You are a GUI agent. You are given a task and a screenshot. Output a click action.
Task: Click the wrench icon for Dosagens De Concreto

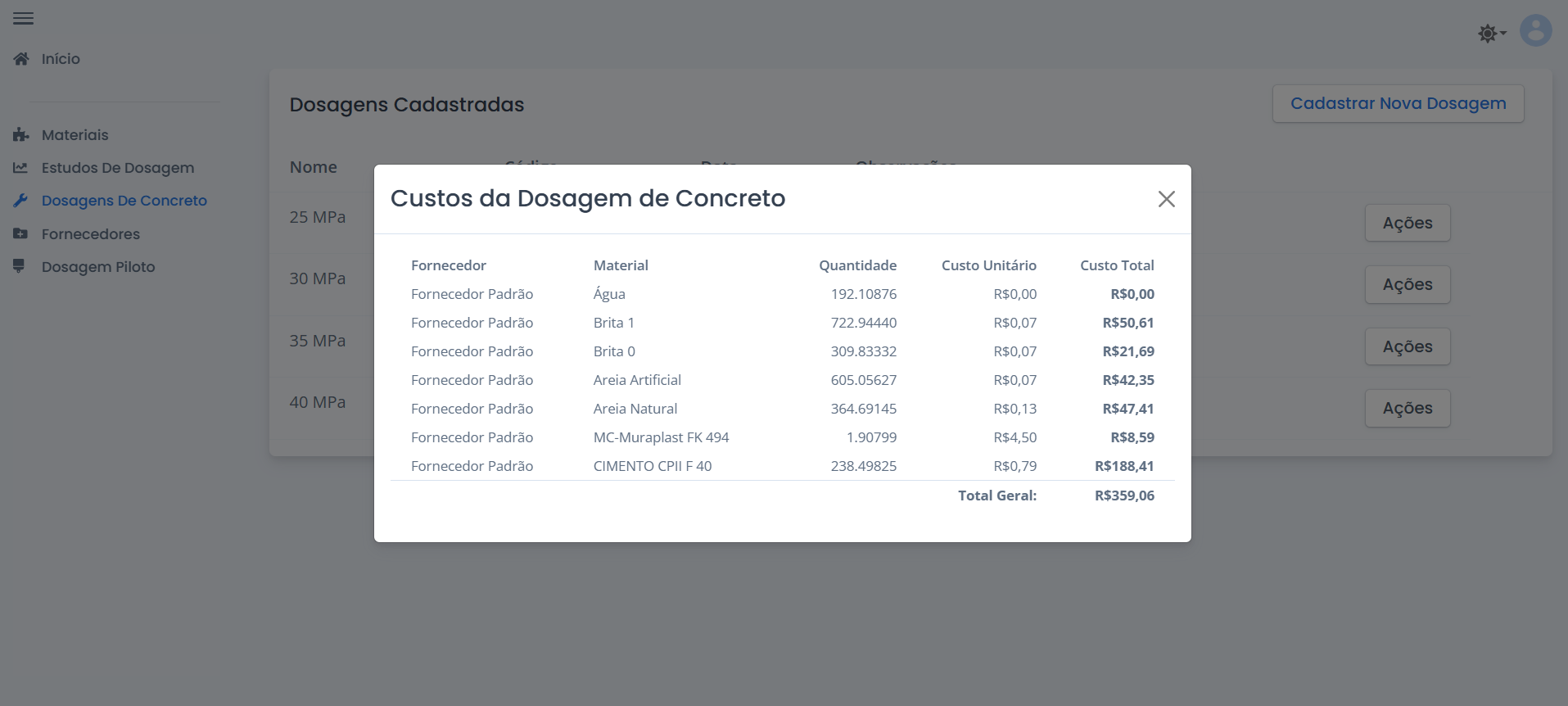(x=21, y=201)
